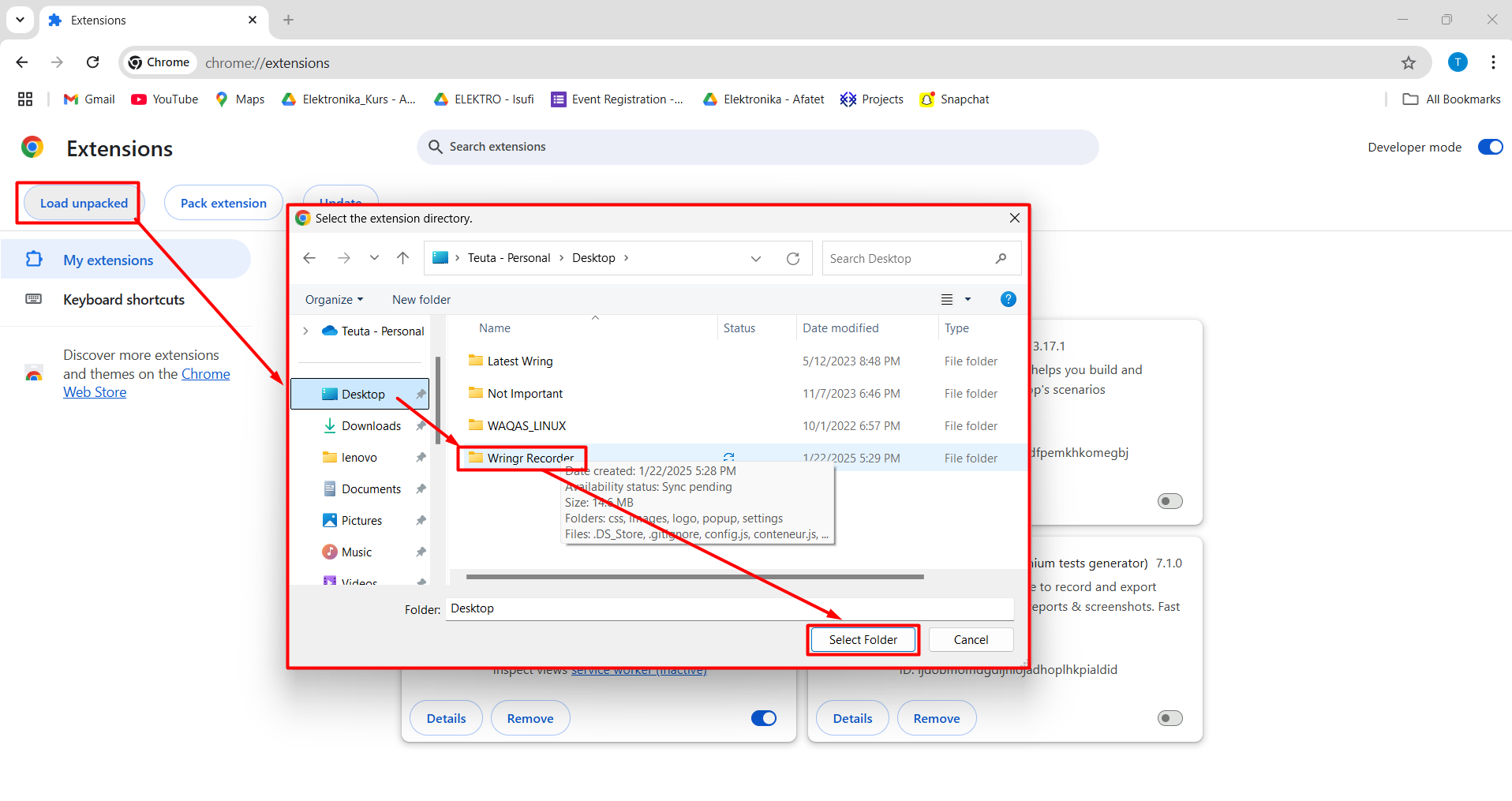Screen dimensions: 1512x801
Task: Remove the tests generator extension
Action: pos(937,718)
